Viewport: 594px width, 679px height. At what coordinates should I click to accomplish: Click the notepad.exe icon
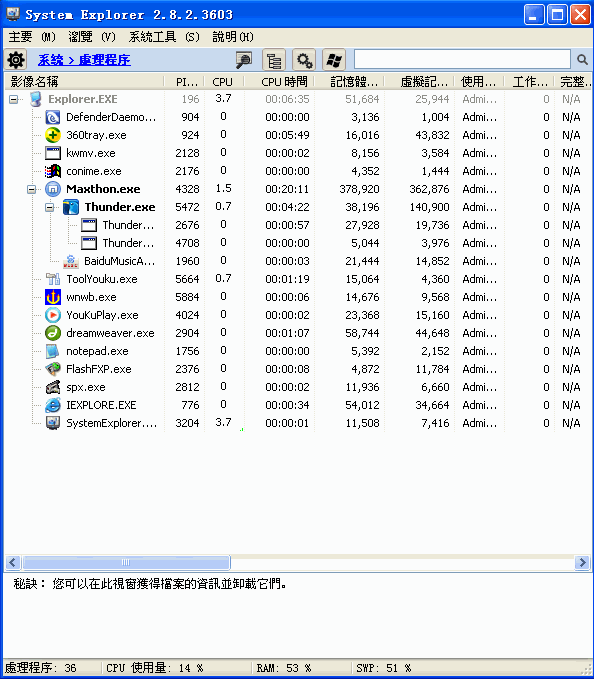[53, 351]
